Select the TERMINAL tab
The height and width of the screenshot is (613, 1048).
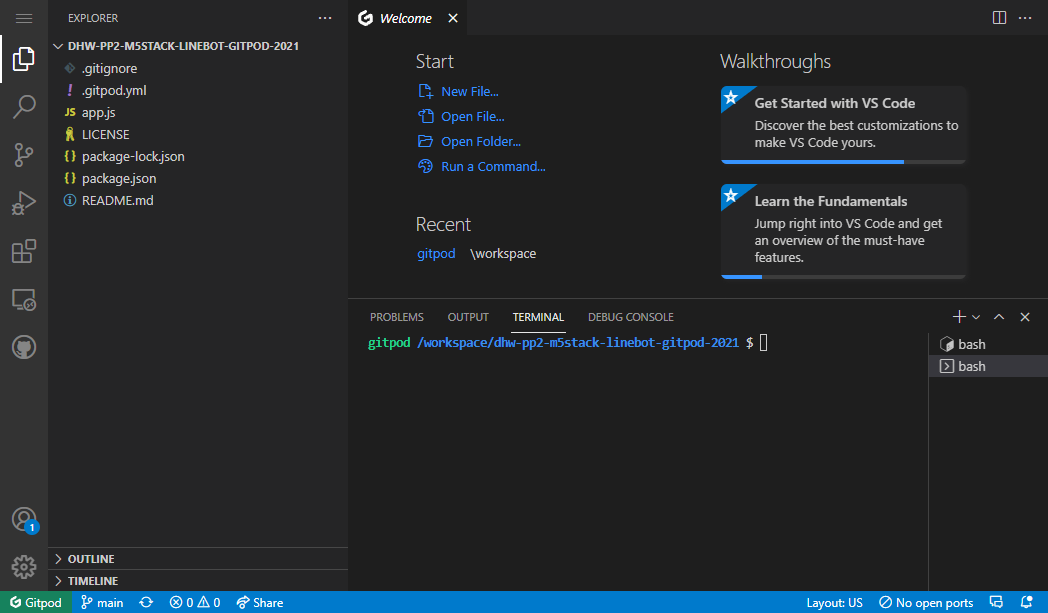[538, 317]
